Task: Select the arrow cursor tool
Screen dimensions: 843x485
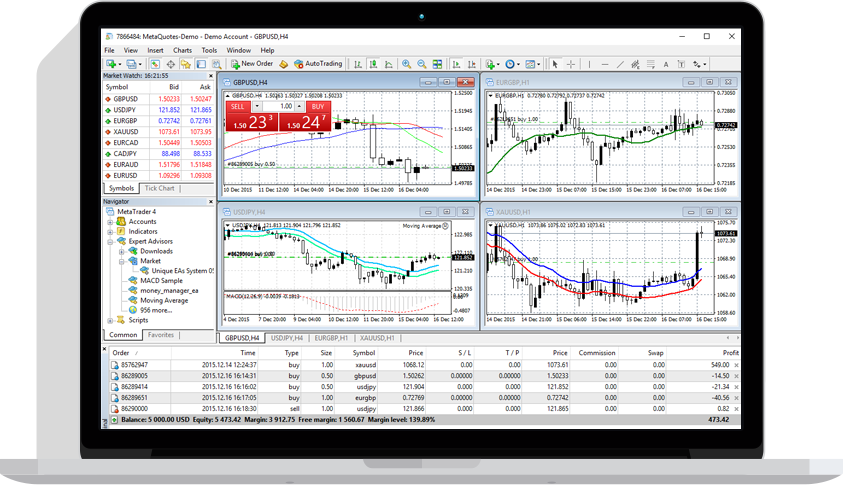Action: [x=556, y=64]
